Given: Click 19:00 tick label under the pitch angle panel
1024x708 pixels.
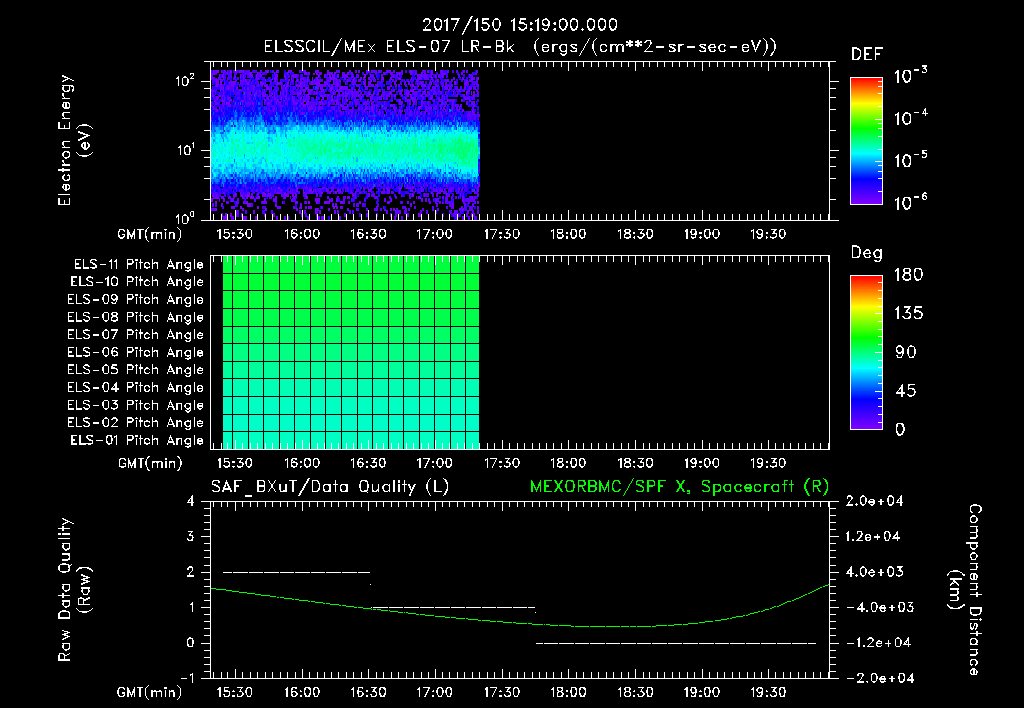Looking at the screenshot, I should pyautogui.click(x=701, y=463).
